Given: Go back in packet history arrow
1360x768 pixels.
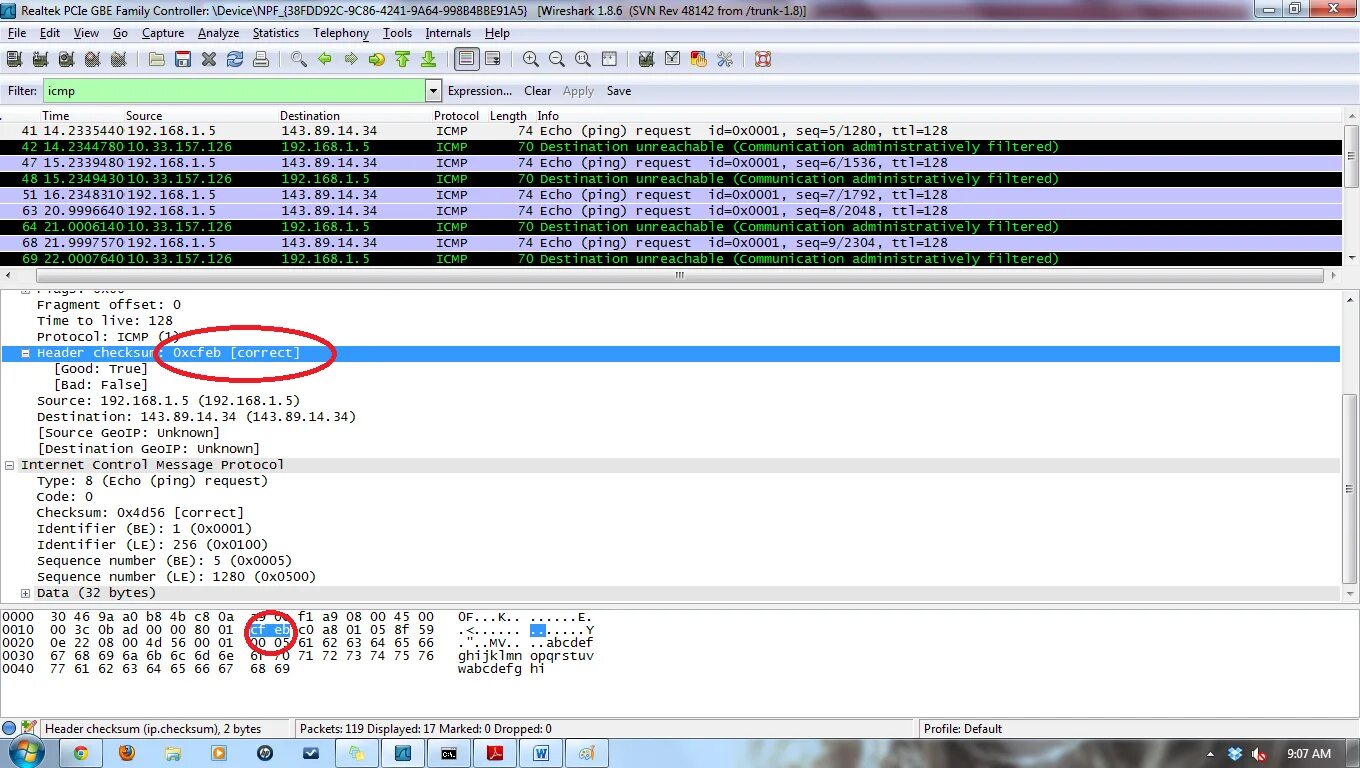Looking at the screenshot, I should click(x=325, y=59).
